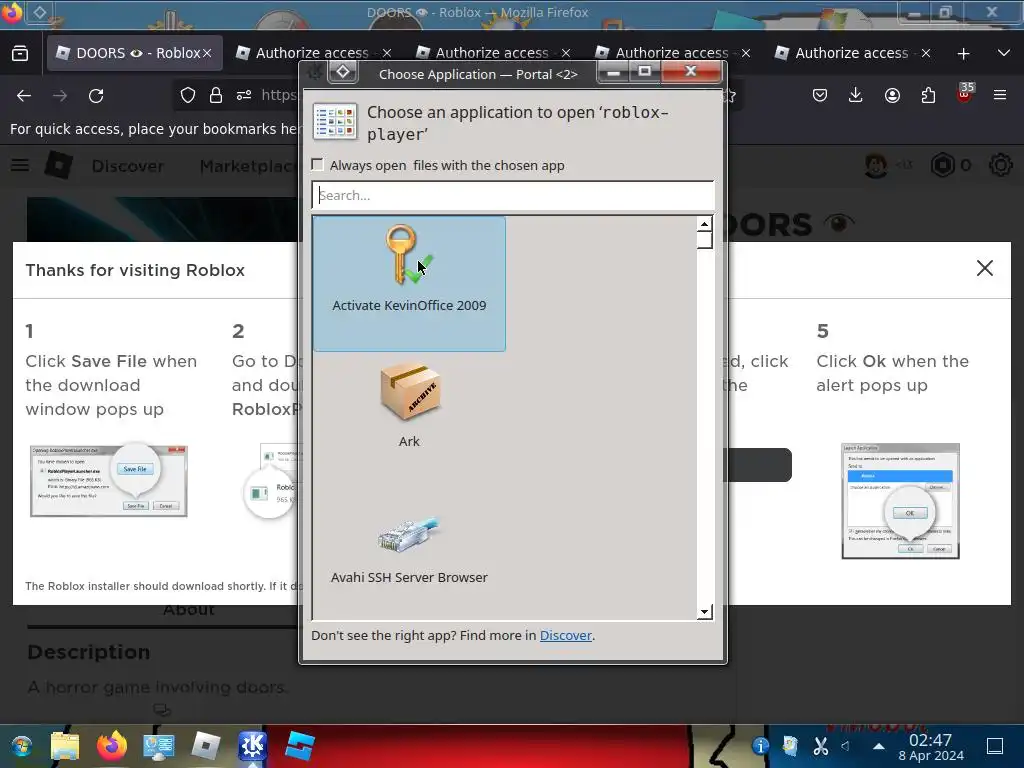Open Discover in Roblox navigation
1024x768 pixels.
tap(127, 166)
